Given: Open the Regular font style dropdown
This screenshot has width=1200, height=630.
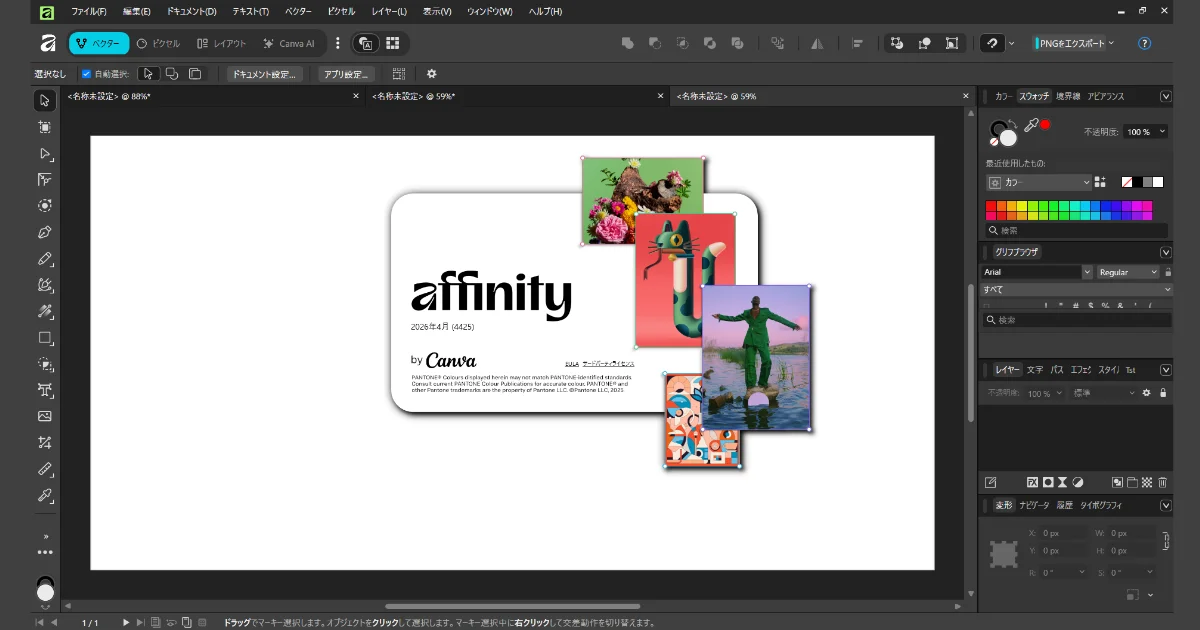Looking at the screenshot, I should click(1128, 272).
